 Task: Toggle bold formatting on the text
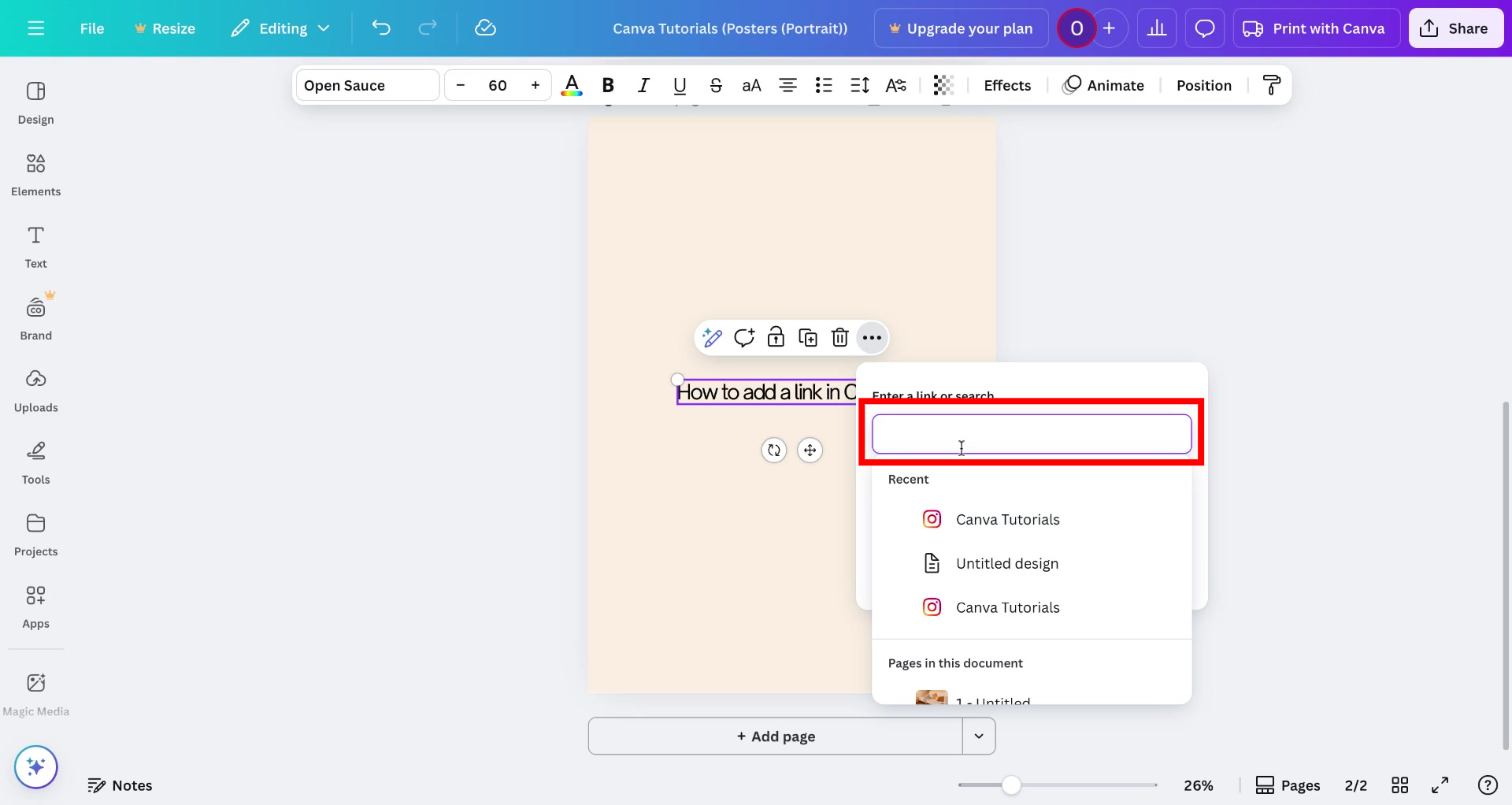pyautogui.click(x=607, y=85)
